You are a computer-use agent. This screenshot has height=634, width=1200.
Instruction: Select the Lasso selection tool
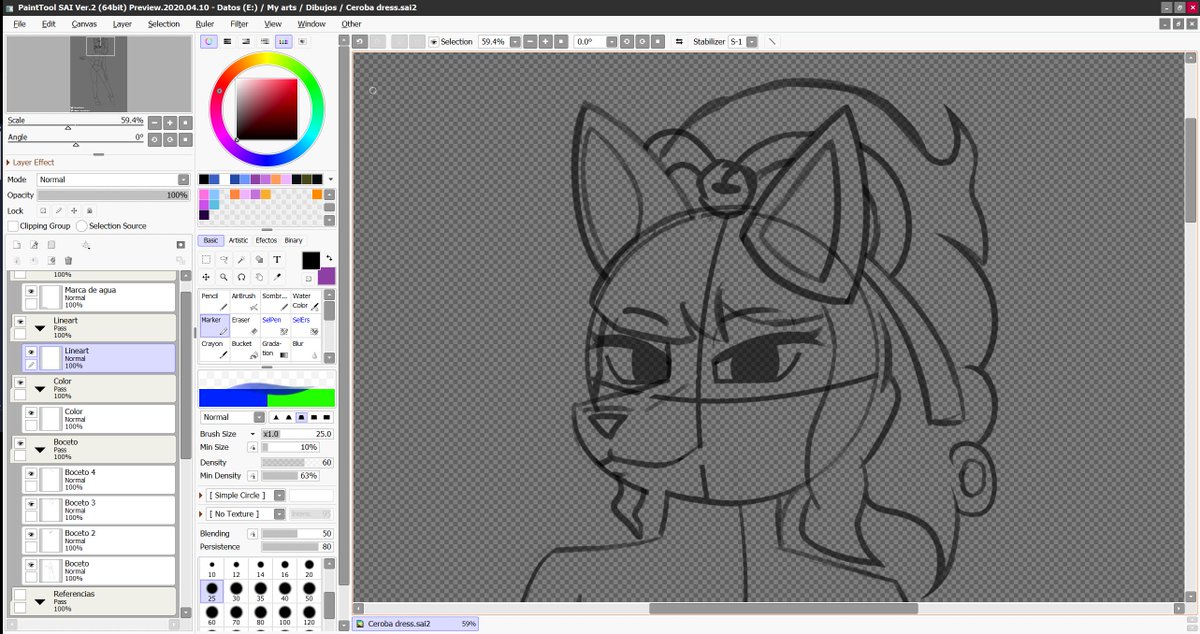(224, 259)
